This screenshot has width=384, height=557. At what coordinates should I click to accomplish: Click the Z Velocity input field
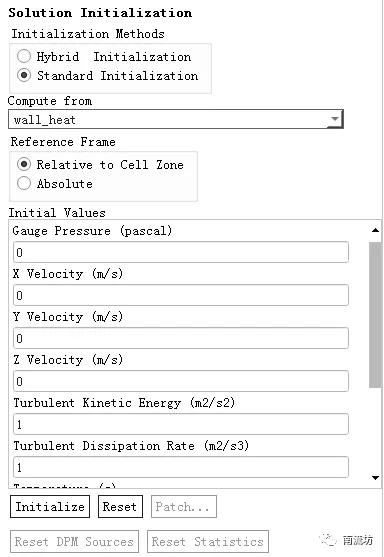[x=181, y=381]
